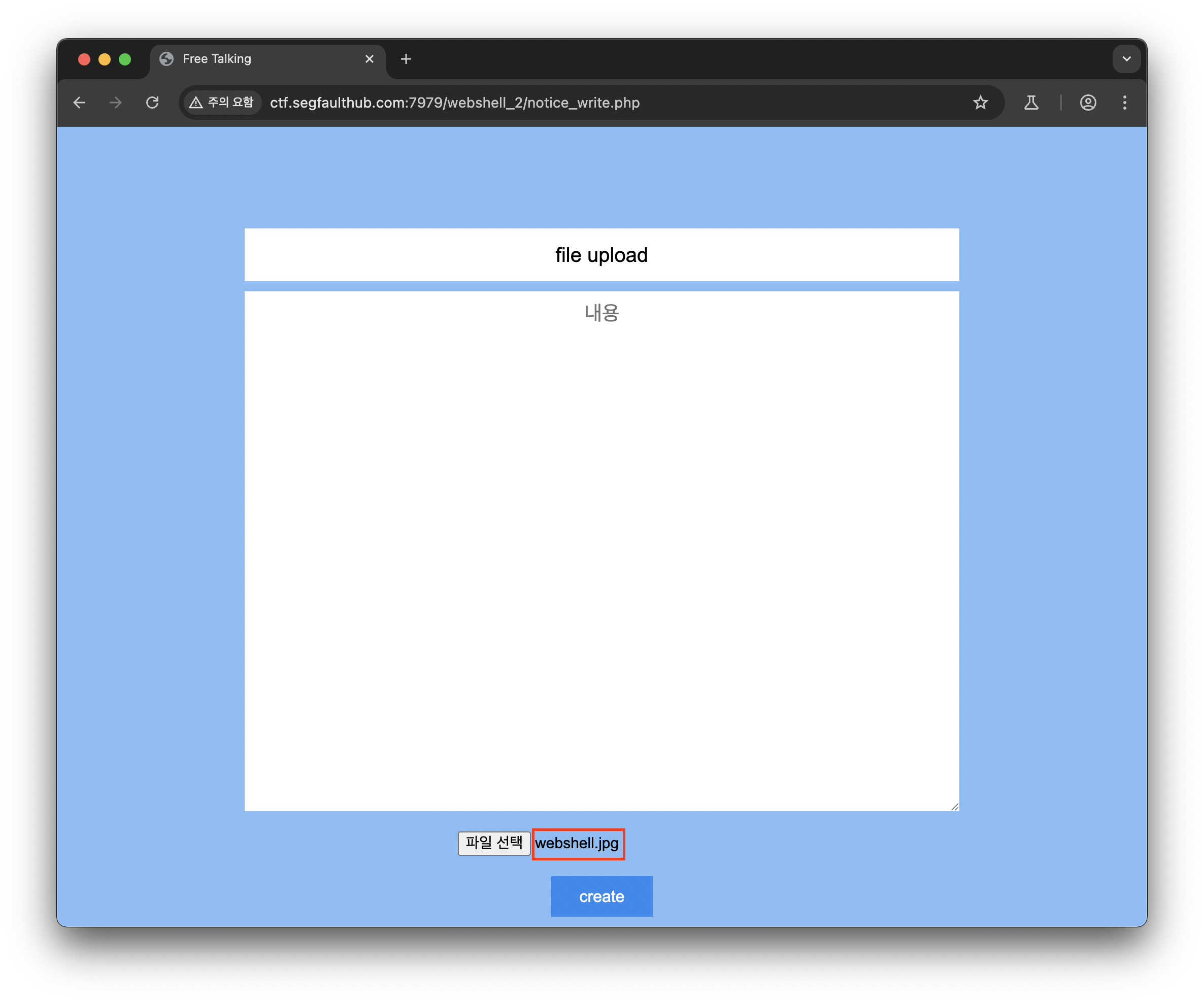
Task: Click the 내용 content text area
Action: [x=601, y=550]
